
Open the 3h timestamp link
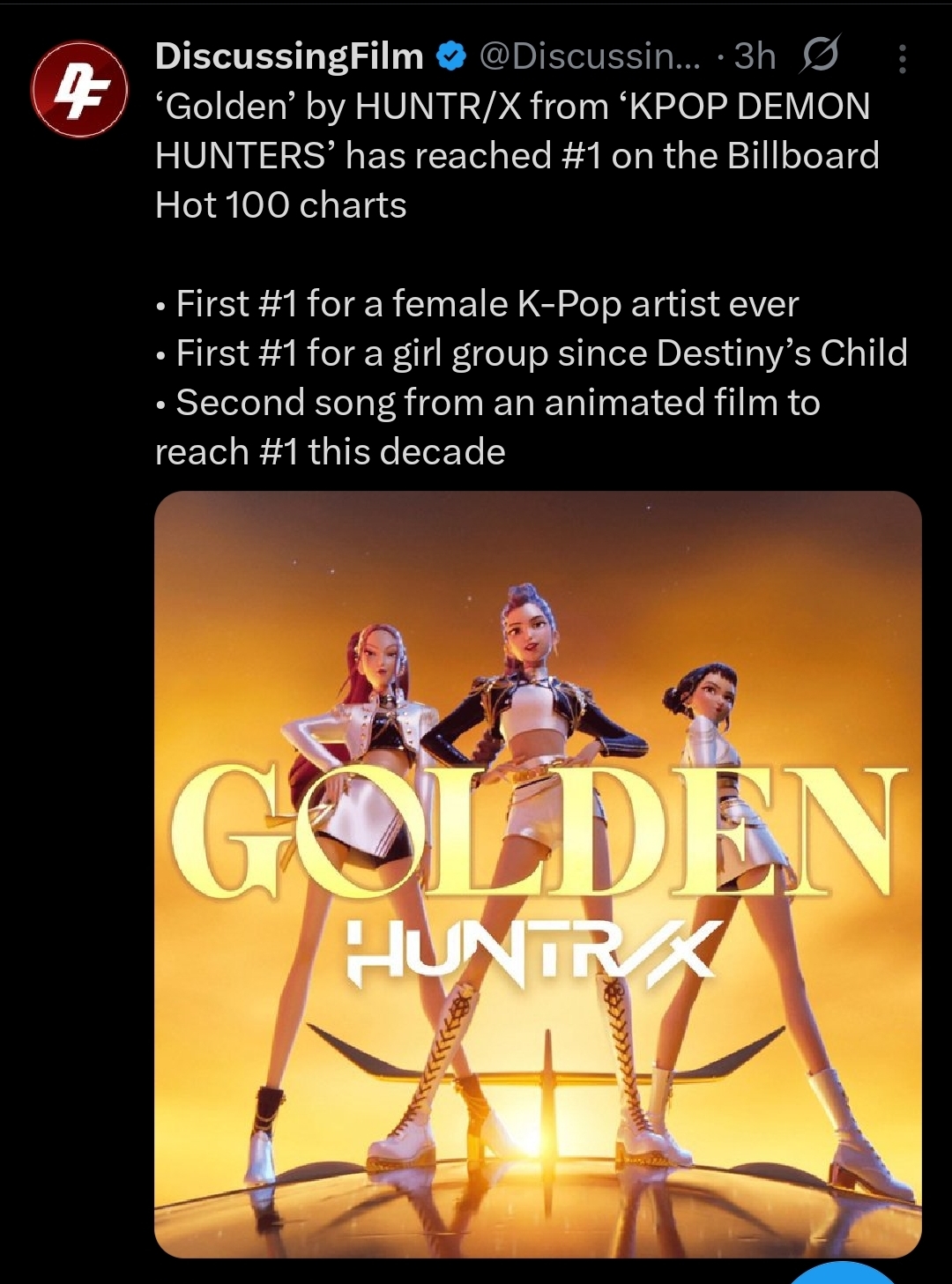pyautogui.click(x=755, y=56)
